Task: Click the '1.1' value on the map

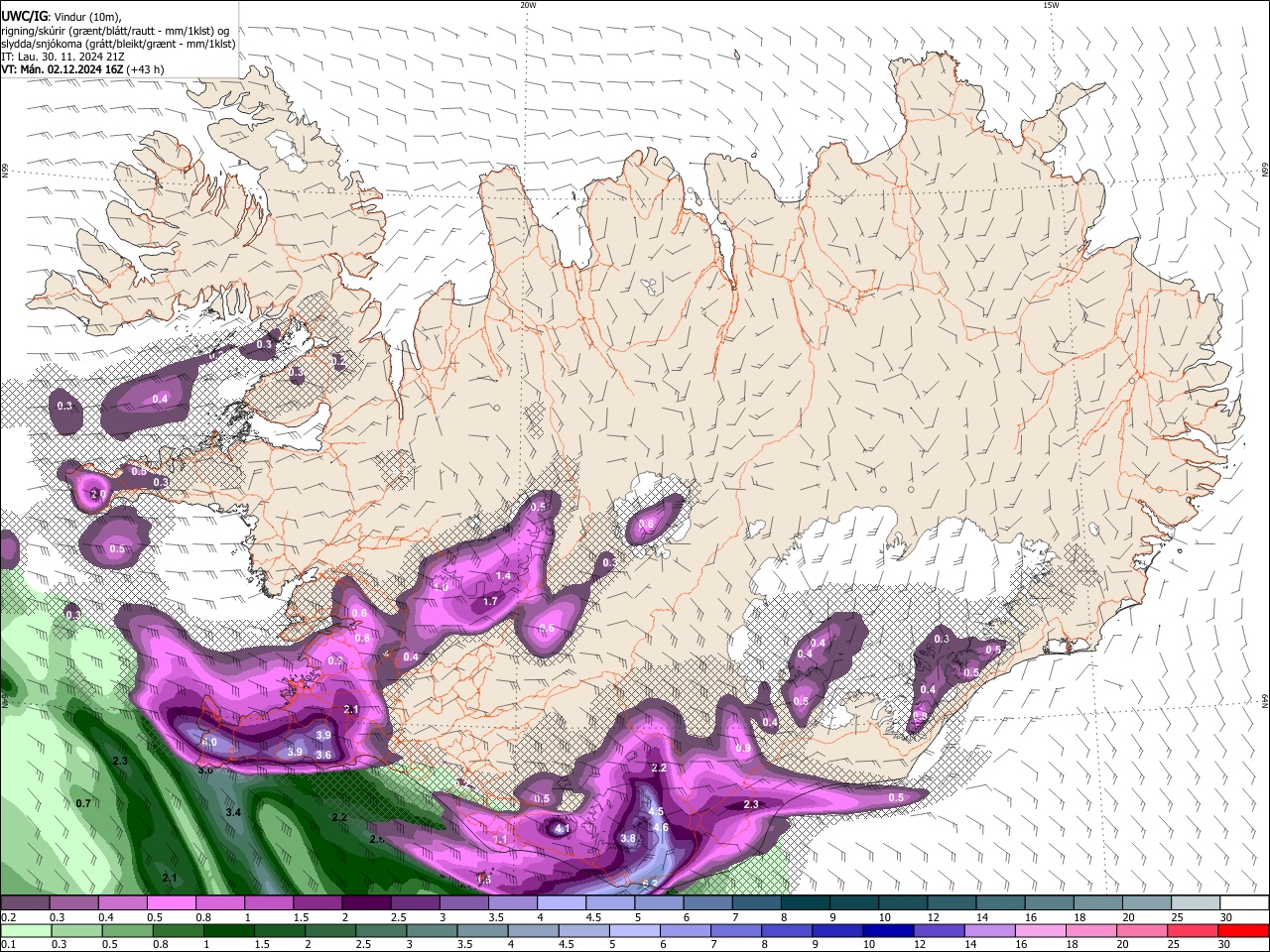Action: [x=500, y=840]
